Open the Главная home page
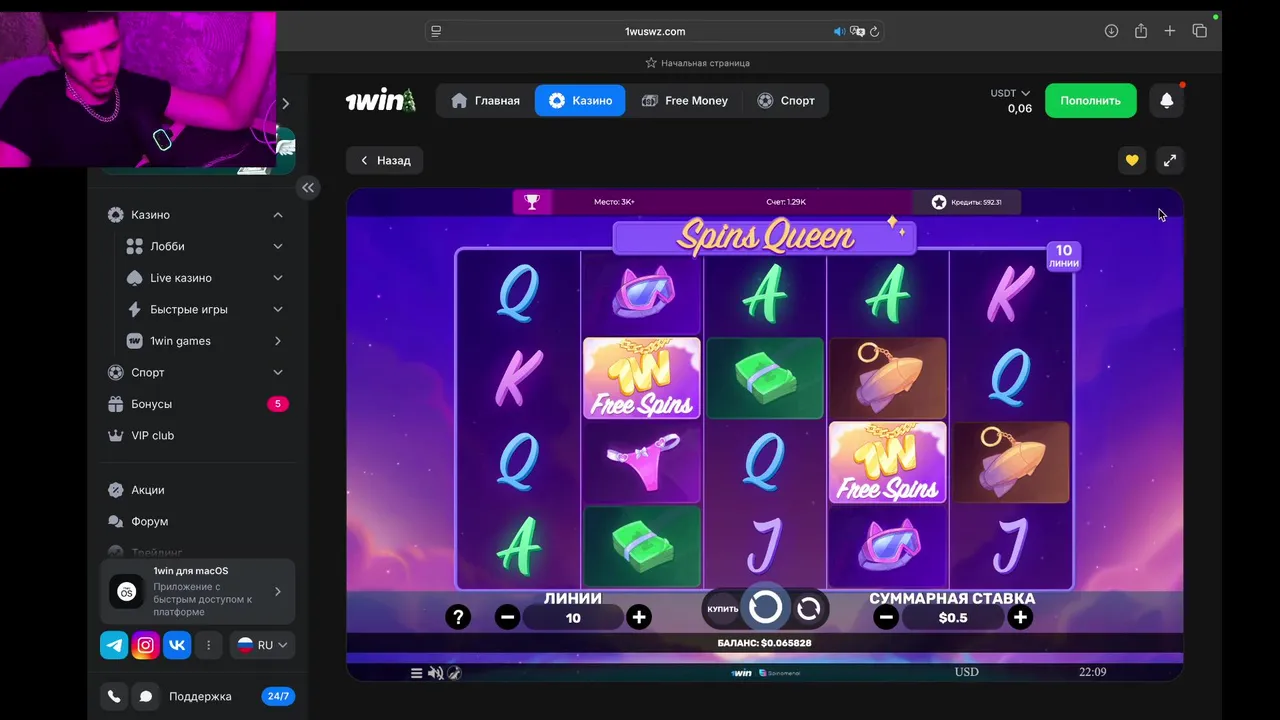 click(485, 100)
